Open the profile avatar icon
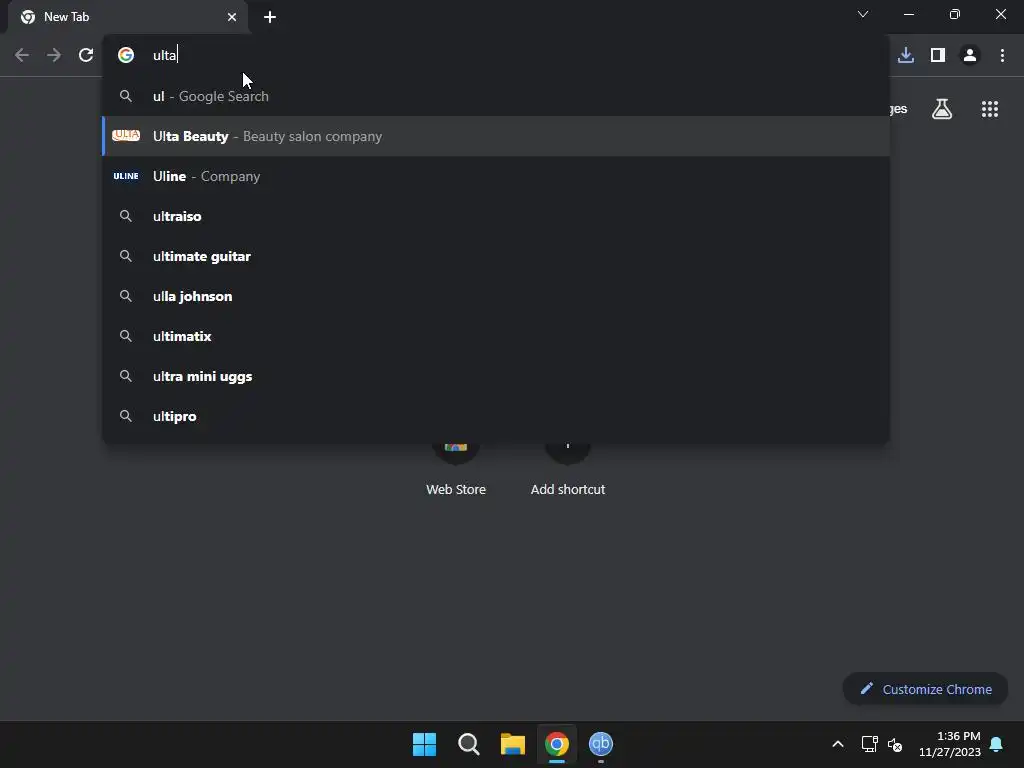This screenshot has width=1024, height=768. pyautogui.click(x=970, y=56)
